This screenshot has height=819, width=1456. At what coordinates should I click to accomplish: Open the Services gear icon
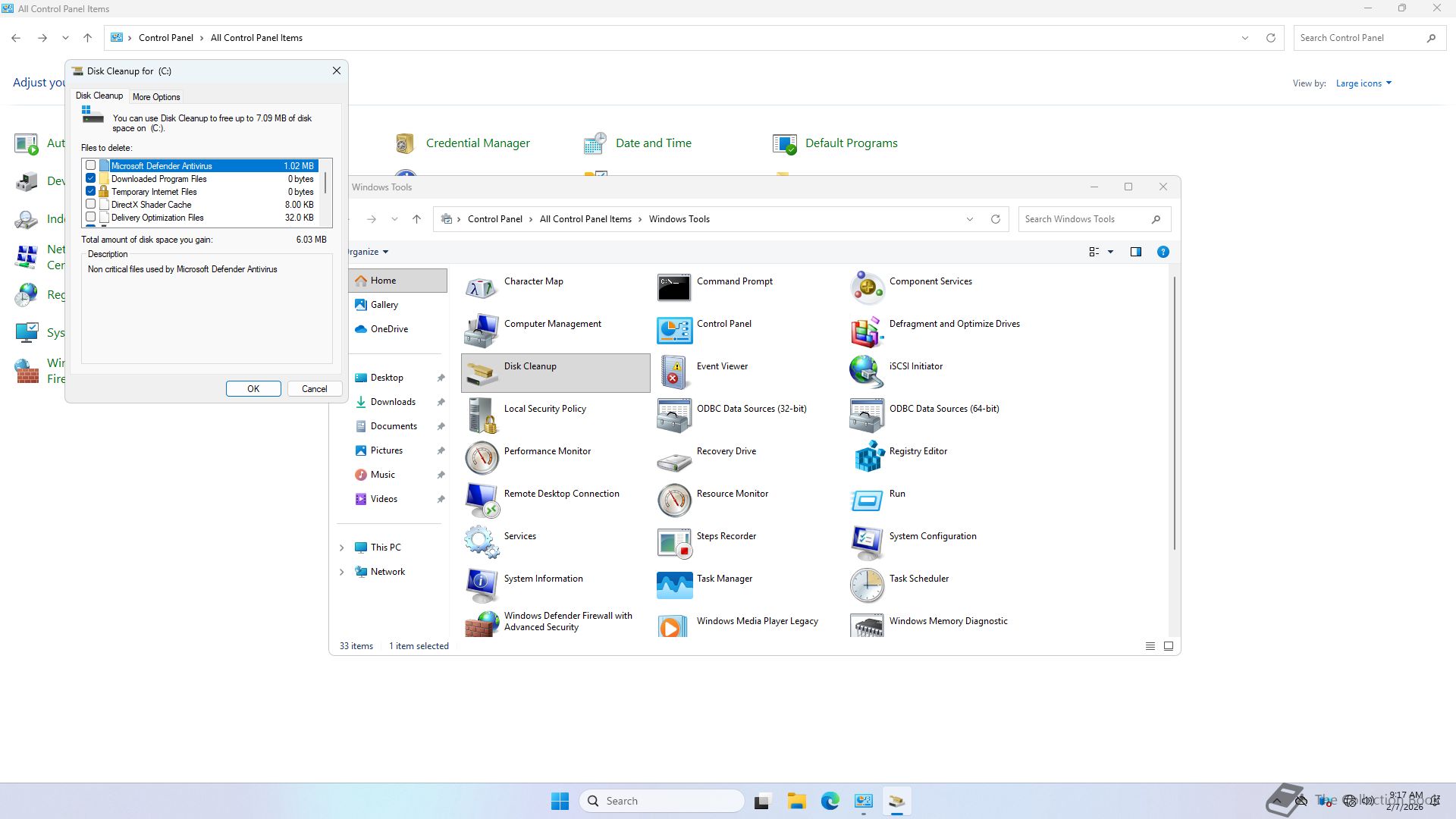[x=482, y=541]
